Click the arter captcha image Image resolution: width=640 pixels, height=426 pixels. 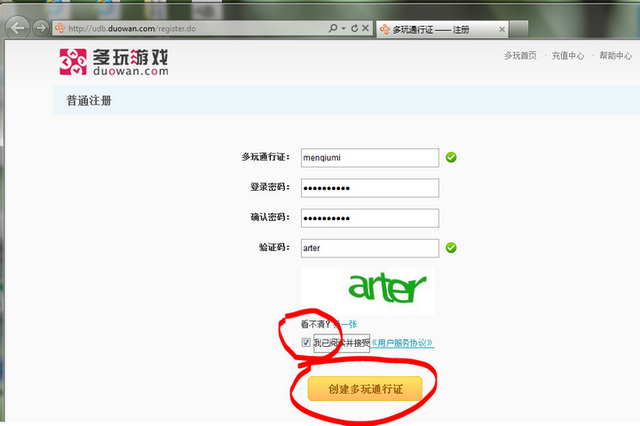point(368,291)
